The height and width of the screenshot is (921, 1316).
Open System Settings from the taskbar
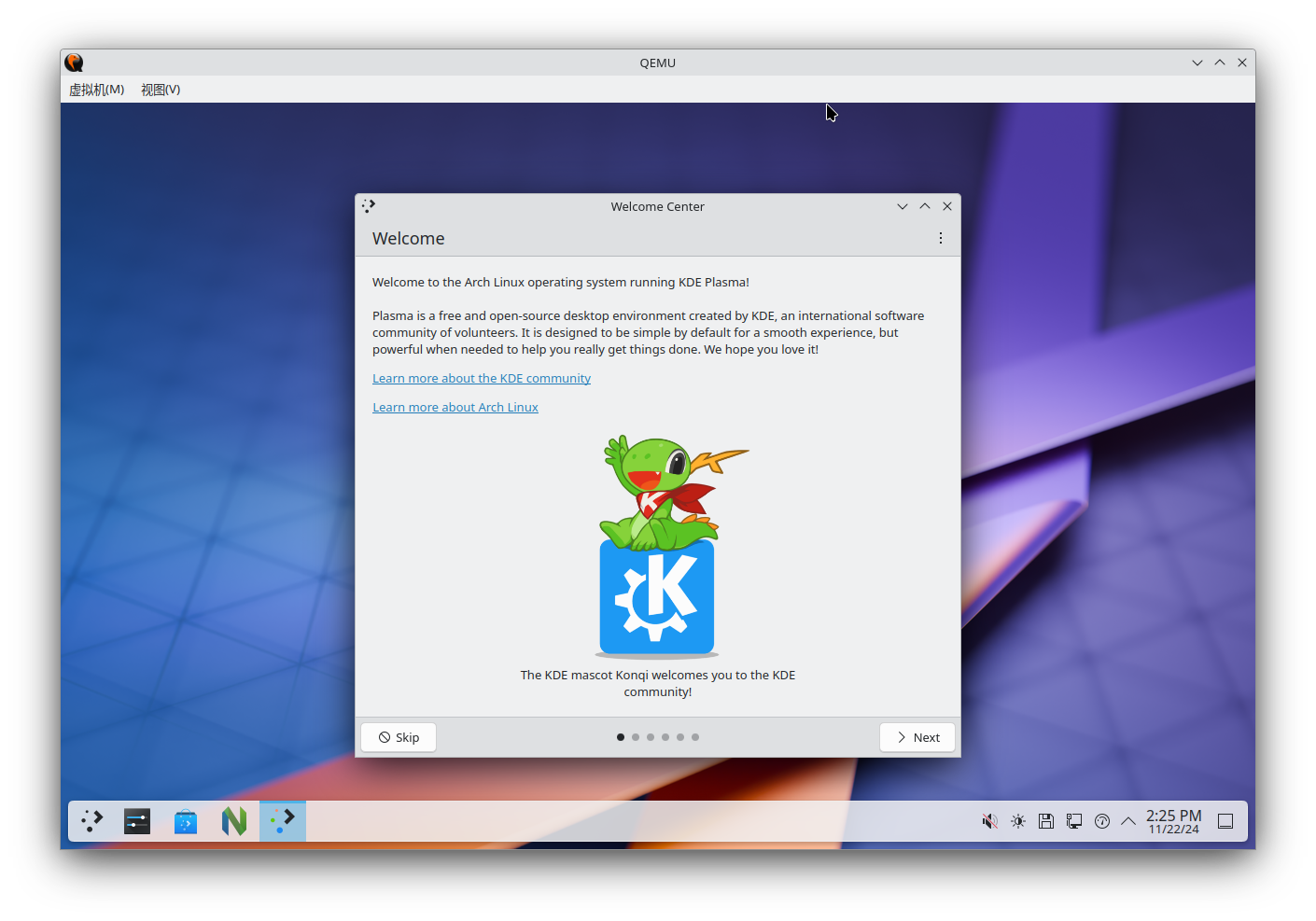tap(136, 821)
